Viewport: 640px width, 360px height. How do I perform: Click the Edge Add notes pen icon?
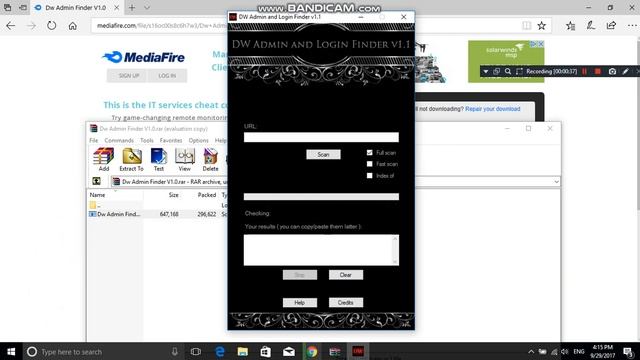[x=591, y=26]
